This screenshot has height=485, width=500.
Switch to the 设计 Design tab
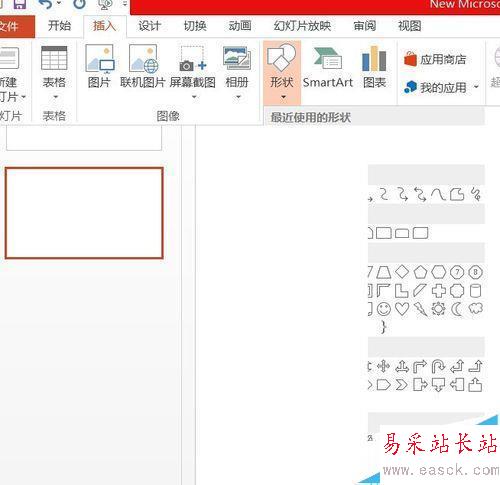(150, 26)
